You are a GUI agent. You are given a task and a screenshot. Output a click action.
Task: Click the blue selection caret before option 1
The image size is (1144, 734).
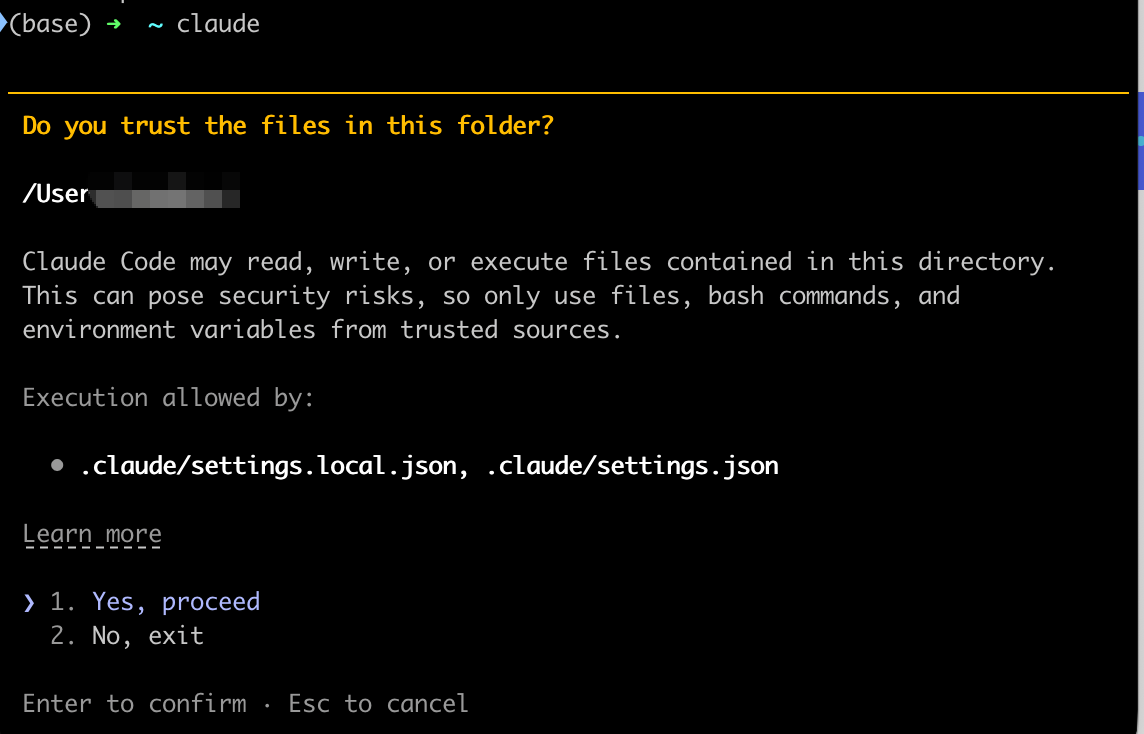(27, 601)
